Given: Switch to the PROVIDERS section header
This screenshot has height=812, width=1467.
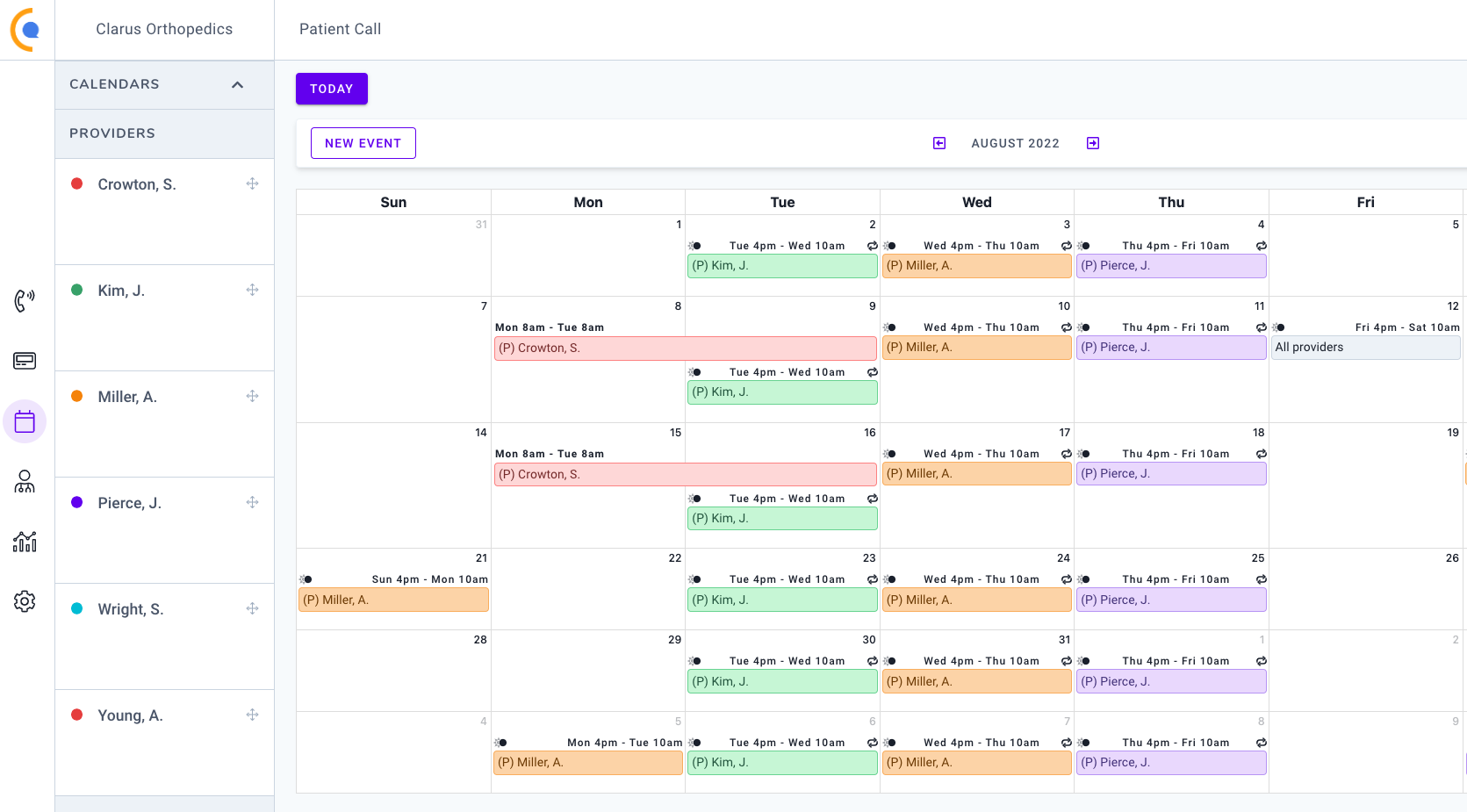Looking at the screenshot, I should pos(112,133).
